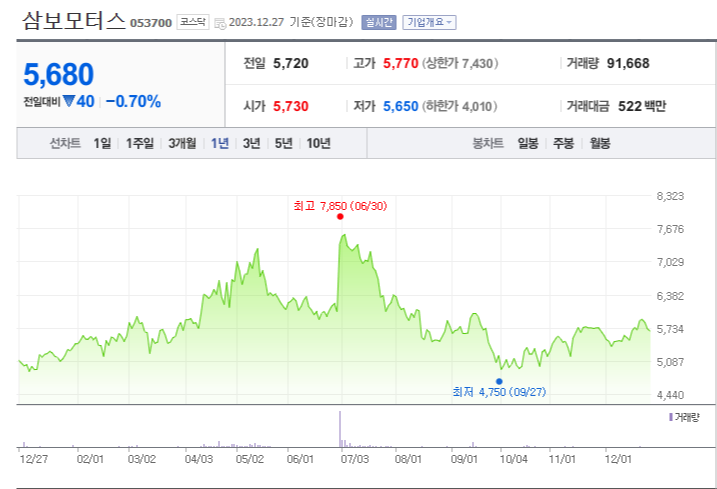Click the 4,440 y-axis label
Screen dimensions: 717x489
(x=670, y=395)
